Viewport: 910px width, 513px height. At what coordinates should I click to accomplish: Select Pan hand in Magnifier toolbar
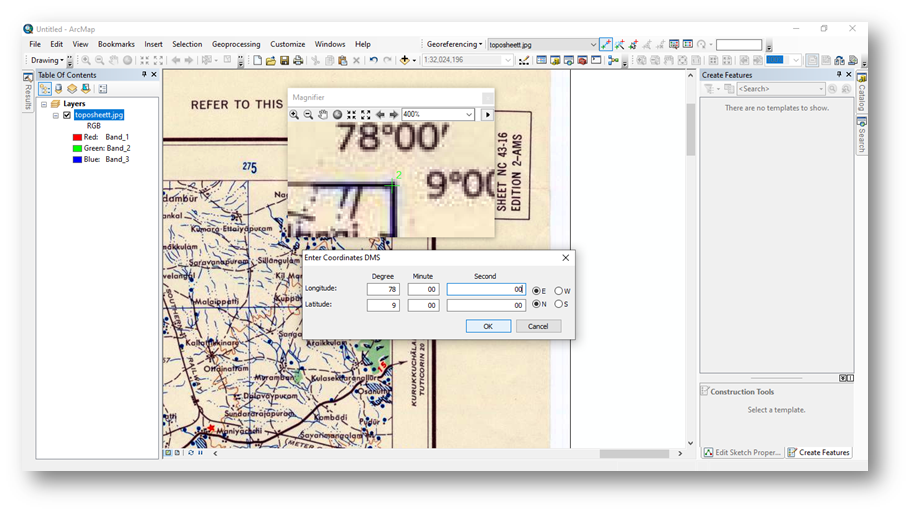click(323, 114)
